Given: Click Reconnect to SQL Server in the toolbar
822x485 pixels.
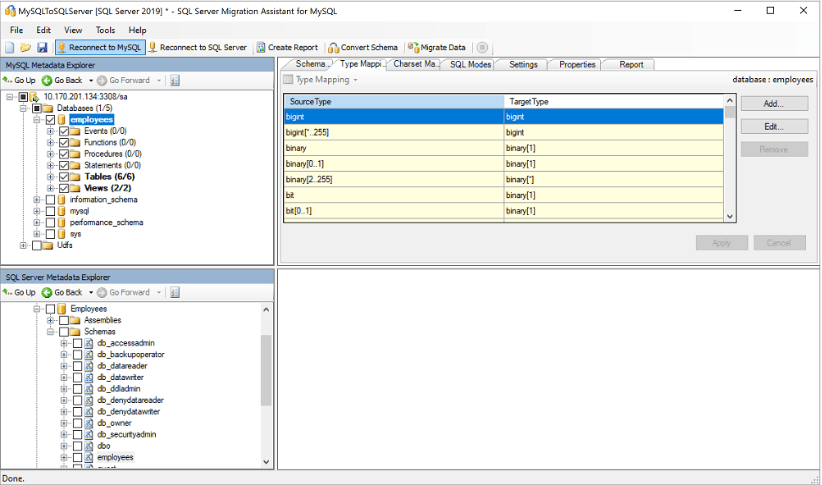Looking at the screenshot, I should coord(198,47).
